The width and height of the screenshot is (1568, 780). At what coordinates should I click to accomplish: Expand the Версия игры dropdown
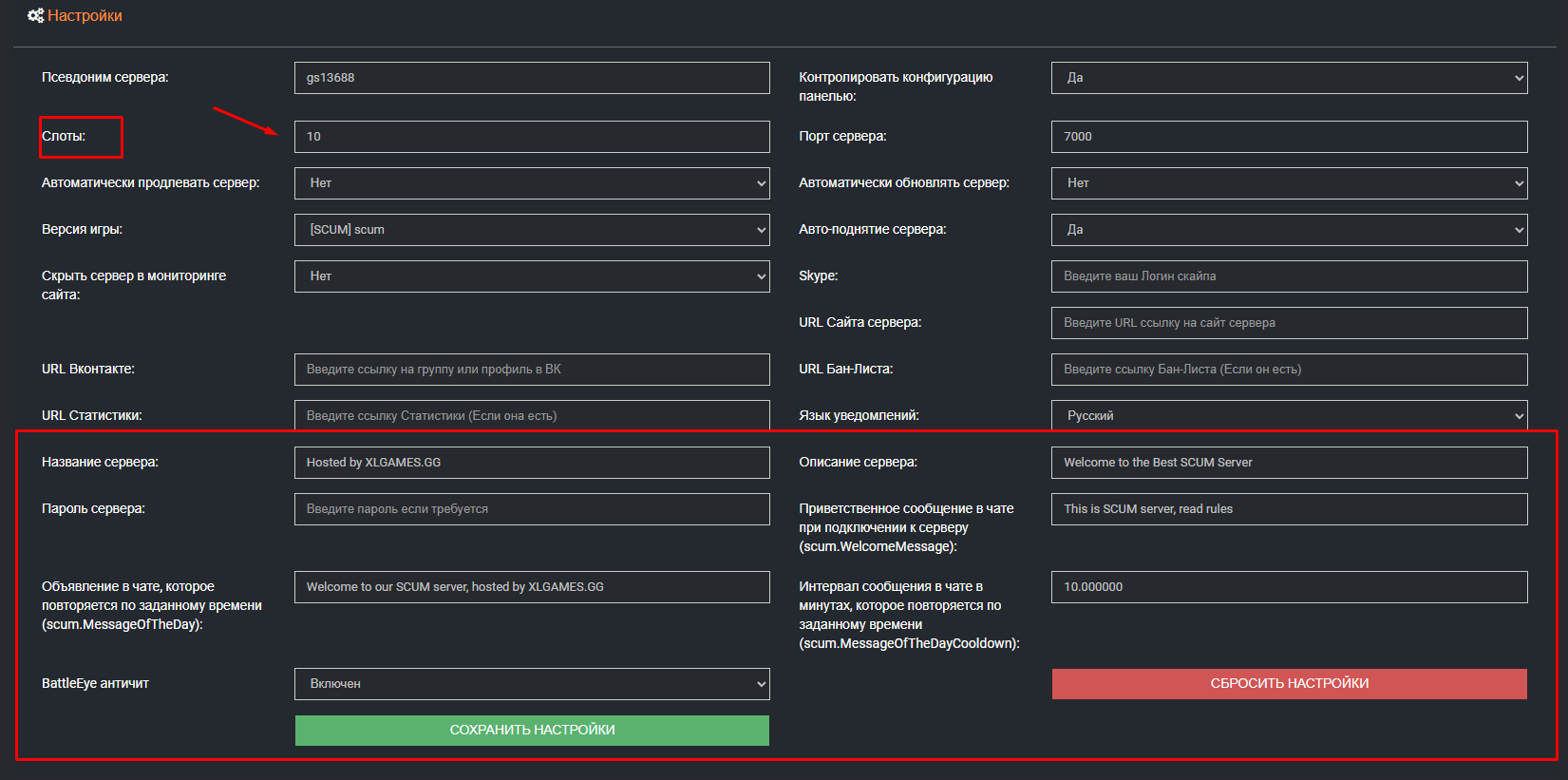(x=532, y=230)
